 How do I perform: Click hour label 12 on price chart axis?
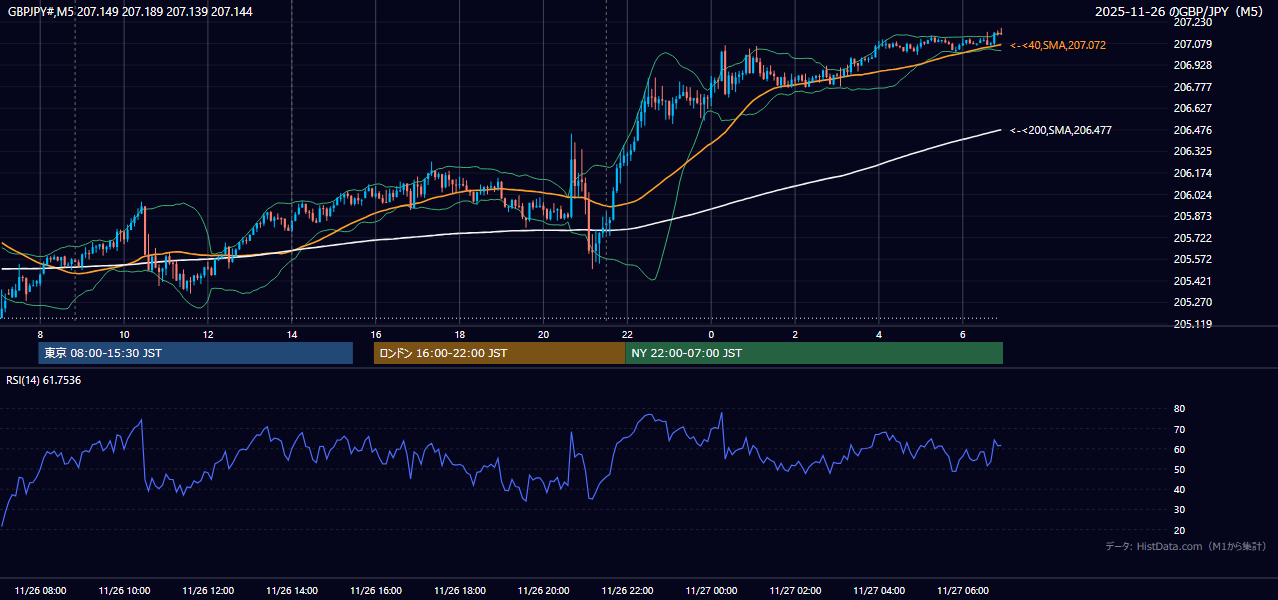point(208,334)
